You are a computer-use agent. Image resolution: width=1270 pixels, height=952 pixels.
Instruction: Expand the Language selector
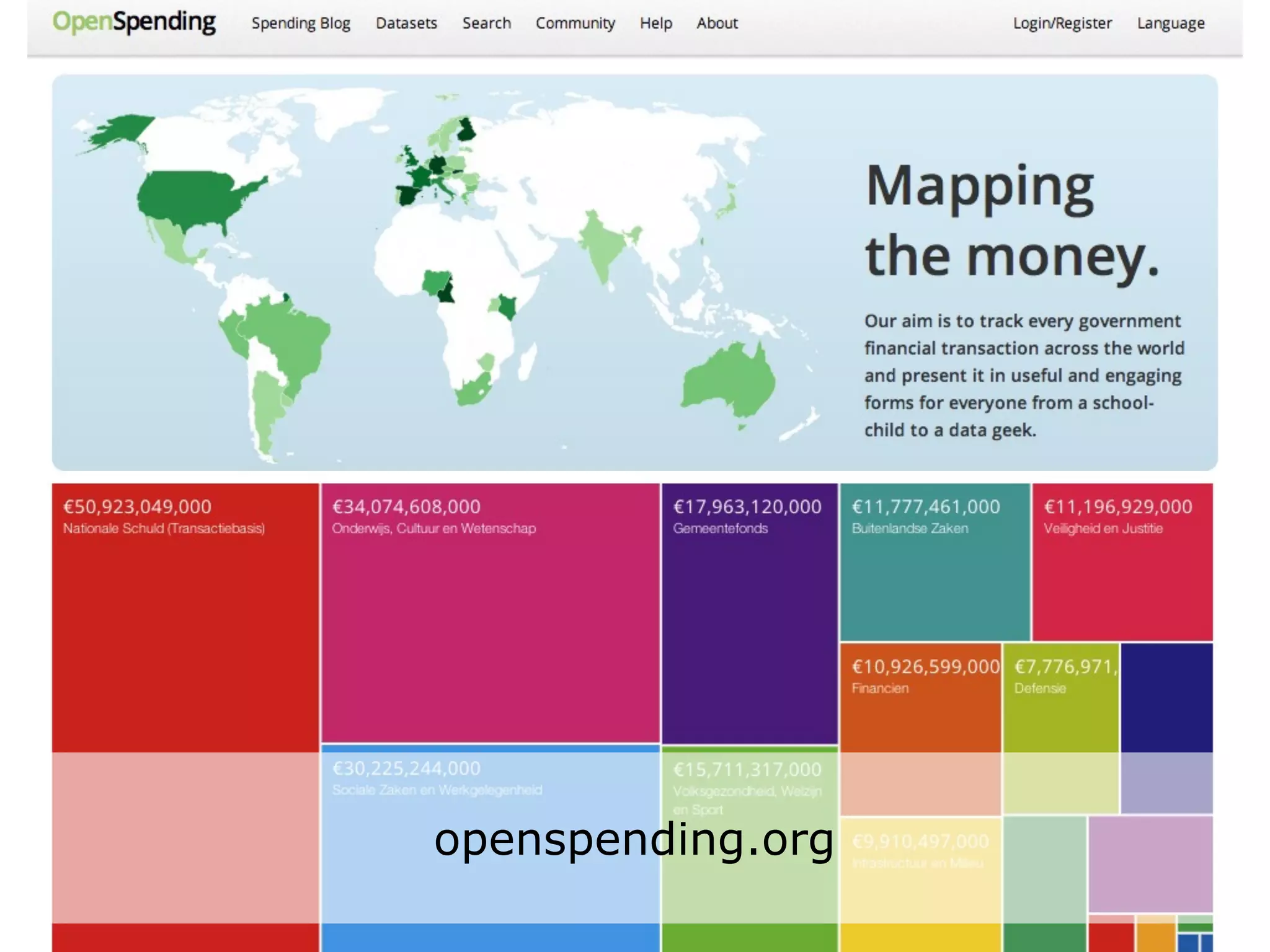[x=1170, y=24]
